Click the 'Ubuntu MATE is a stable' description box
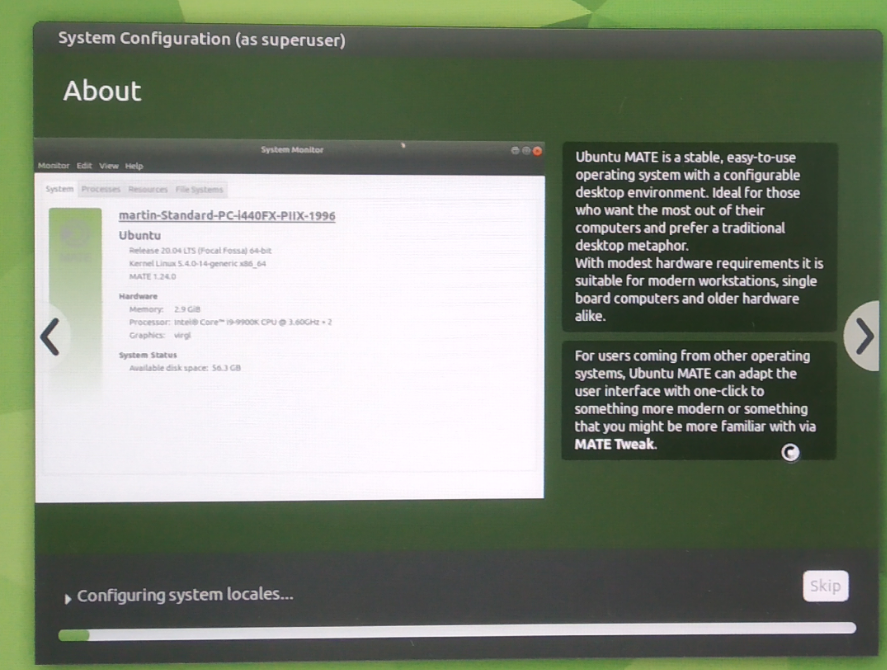Image resolution: width=887 pixels, height=670 pixels. [x=699, y=237]
